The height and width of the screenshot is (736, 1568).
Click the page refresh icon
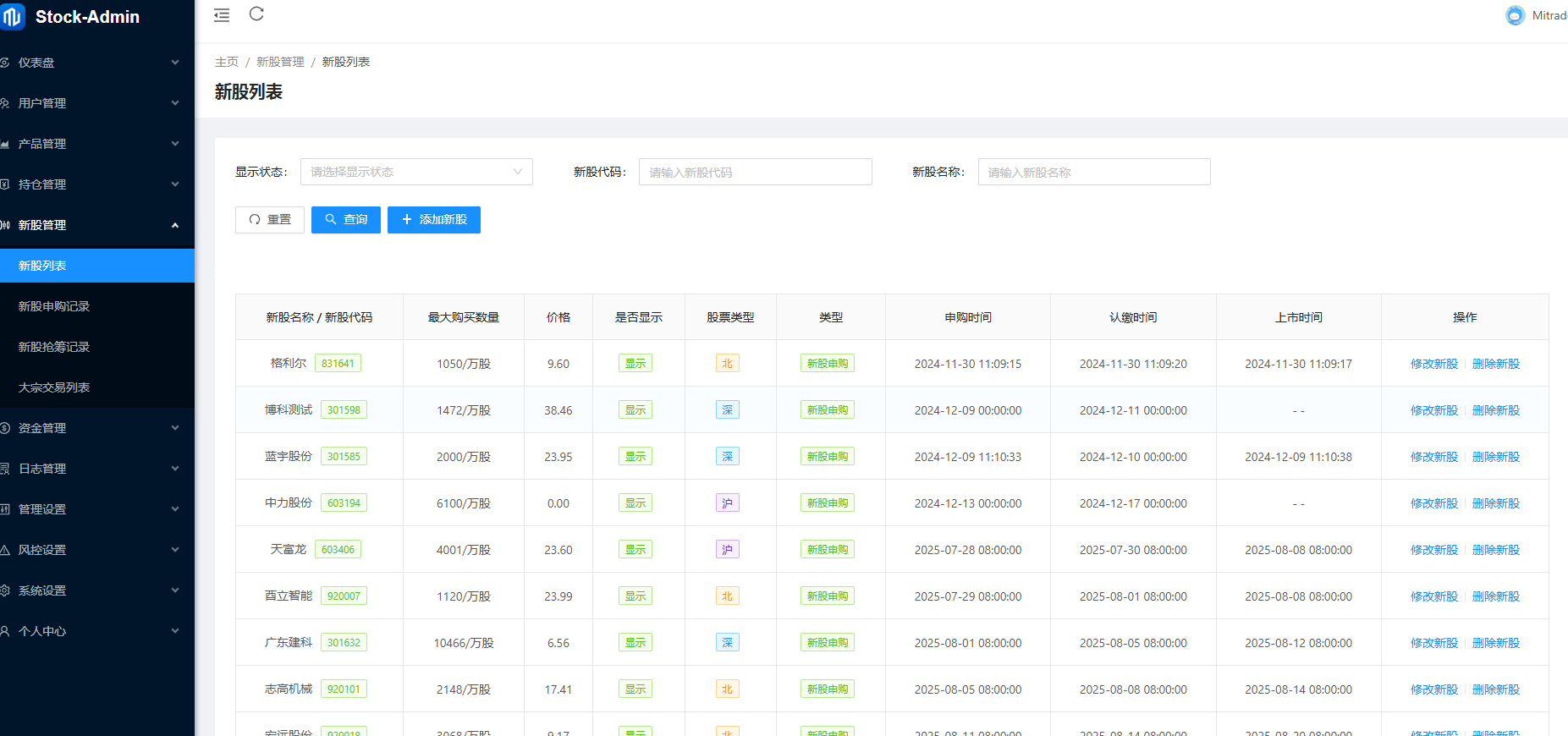[x=256, y=14]
